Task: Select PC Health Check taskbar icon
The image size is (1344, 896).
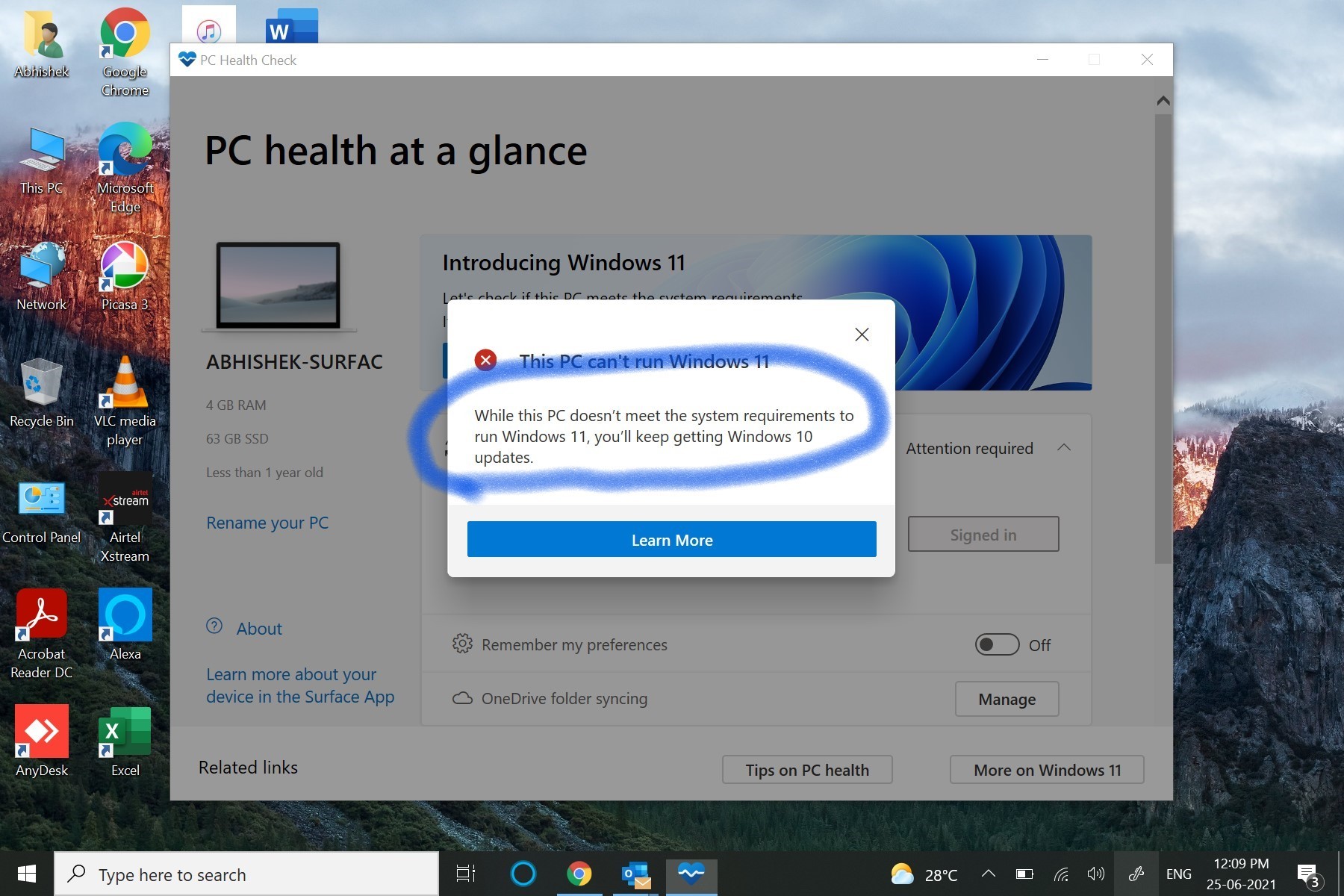Action: pyautogui.click(x=691, y=874)
